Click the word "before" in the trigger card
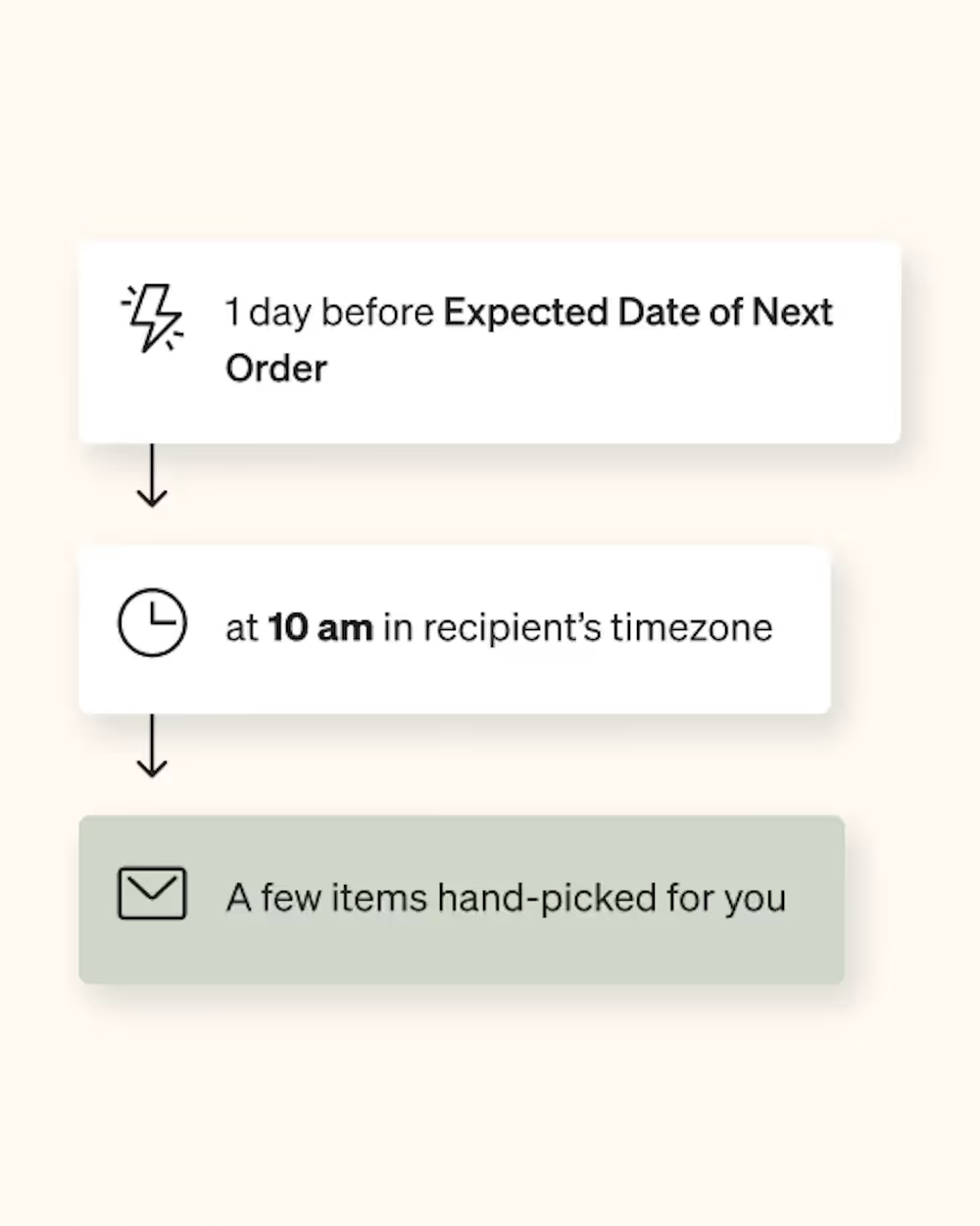The height and width of the screenshot is (1226, 980). pos(377,313)
